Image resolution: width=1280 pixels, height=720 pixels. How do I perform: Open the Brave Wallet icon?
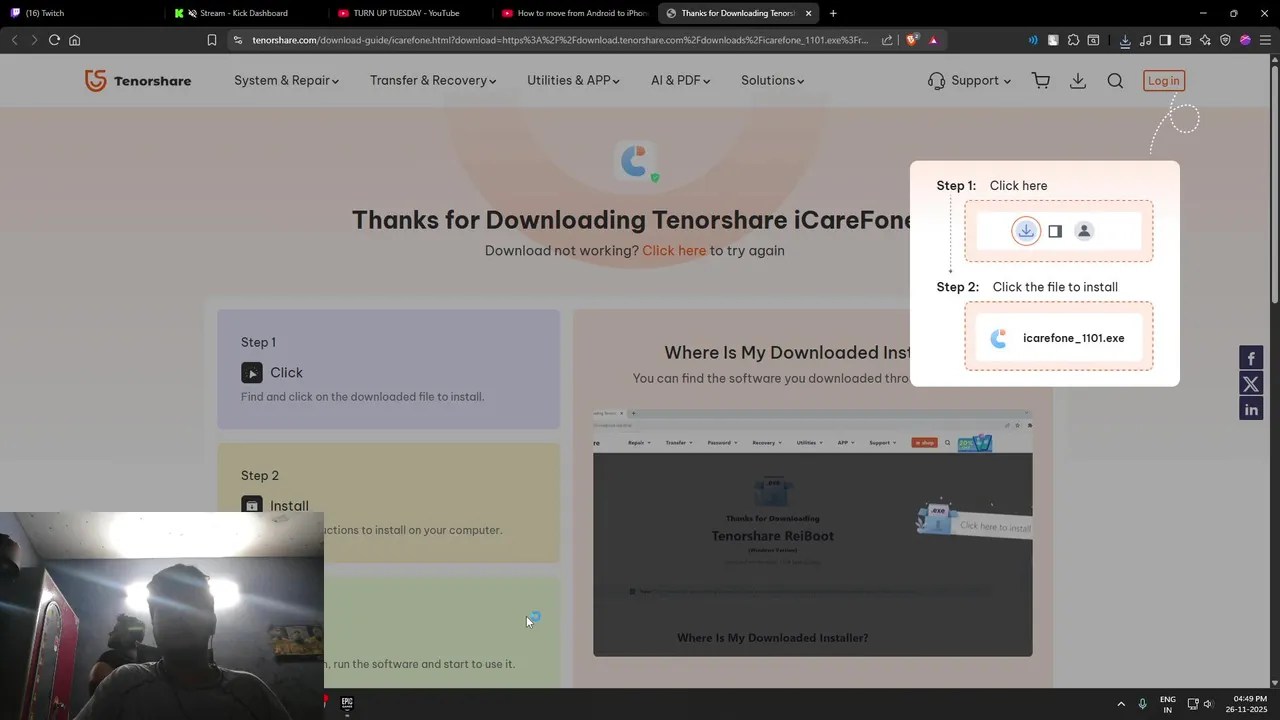[x=1185, y=40]
